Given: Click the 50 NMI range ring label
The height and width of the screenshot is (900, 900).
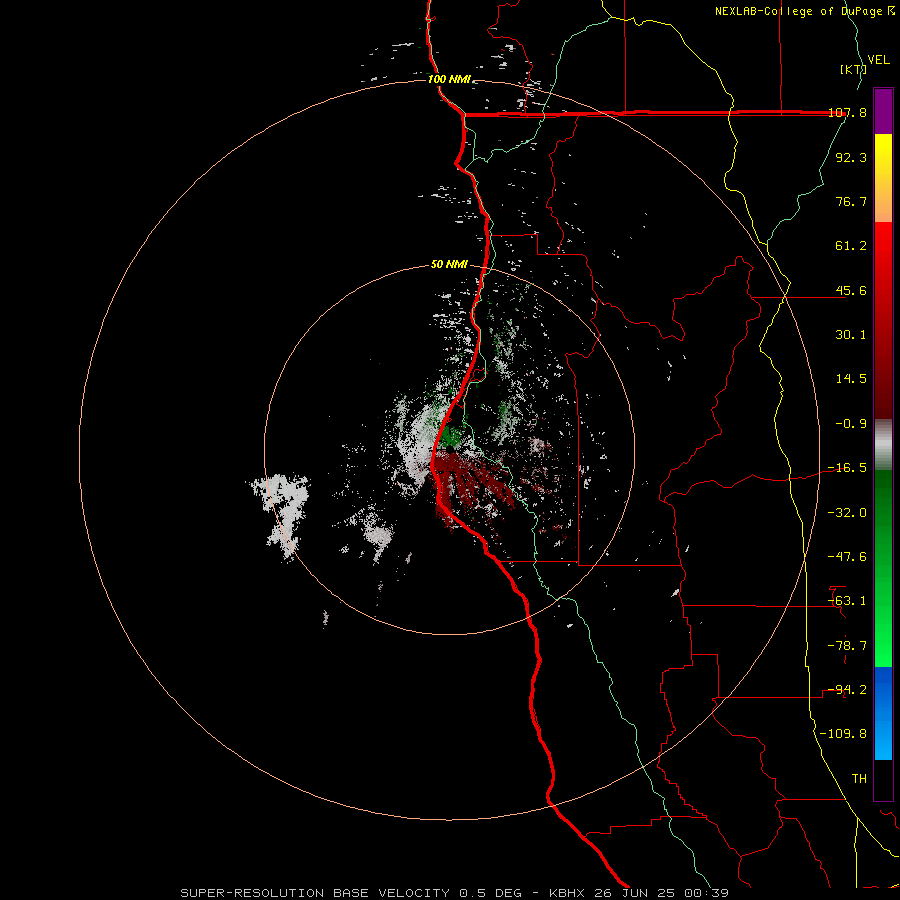Looking at the screenshot, I should (x=449, y=265).
